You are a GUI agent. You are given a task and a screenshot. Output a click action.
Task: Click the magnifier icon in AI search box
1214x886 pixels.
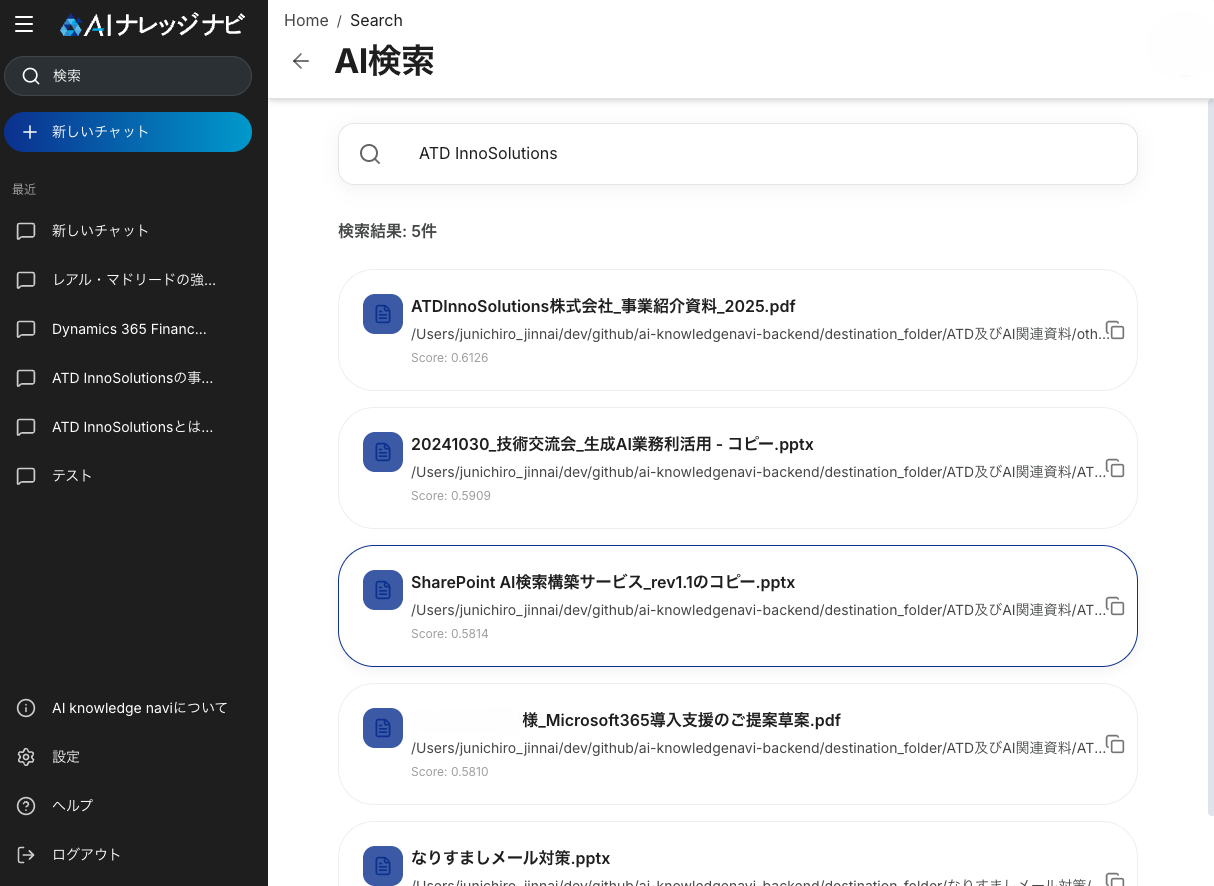pyautogui.click(x=370, y=154)
